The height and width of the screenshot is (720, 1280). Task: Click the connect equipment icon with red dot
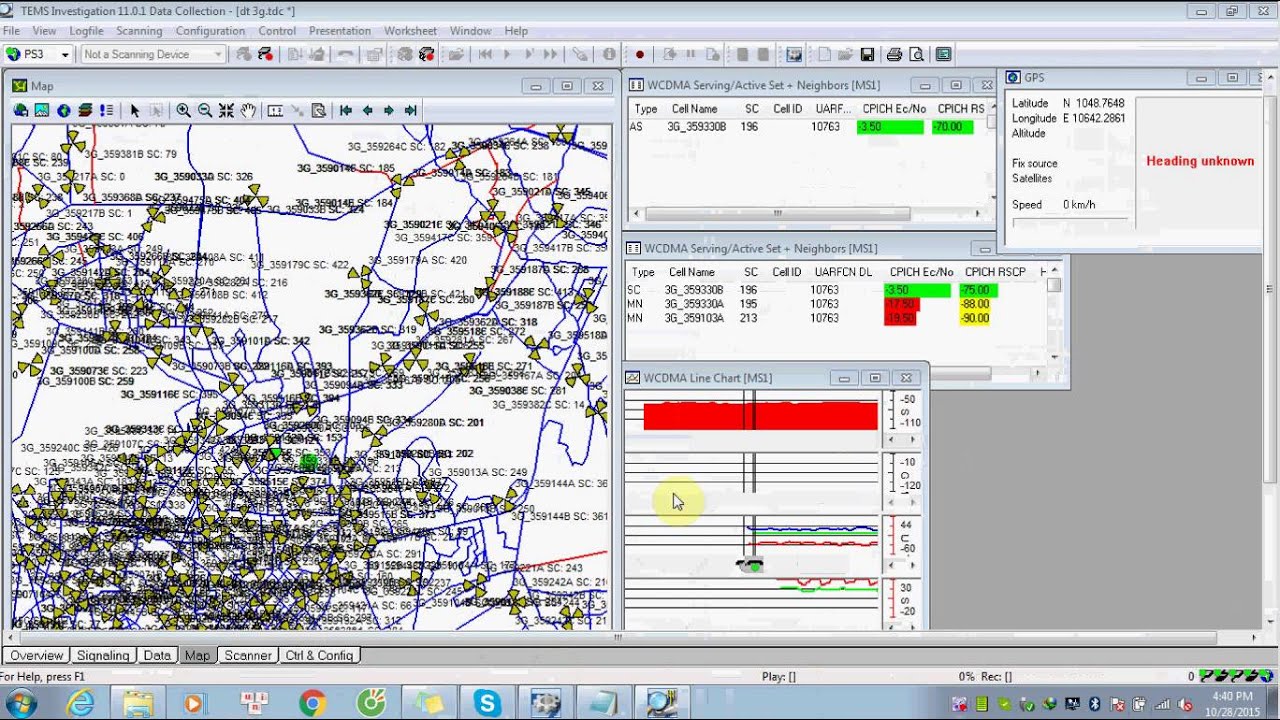(266, 54)
